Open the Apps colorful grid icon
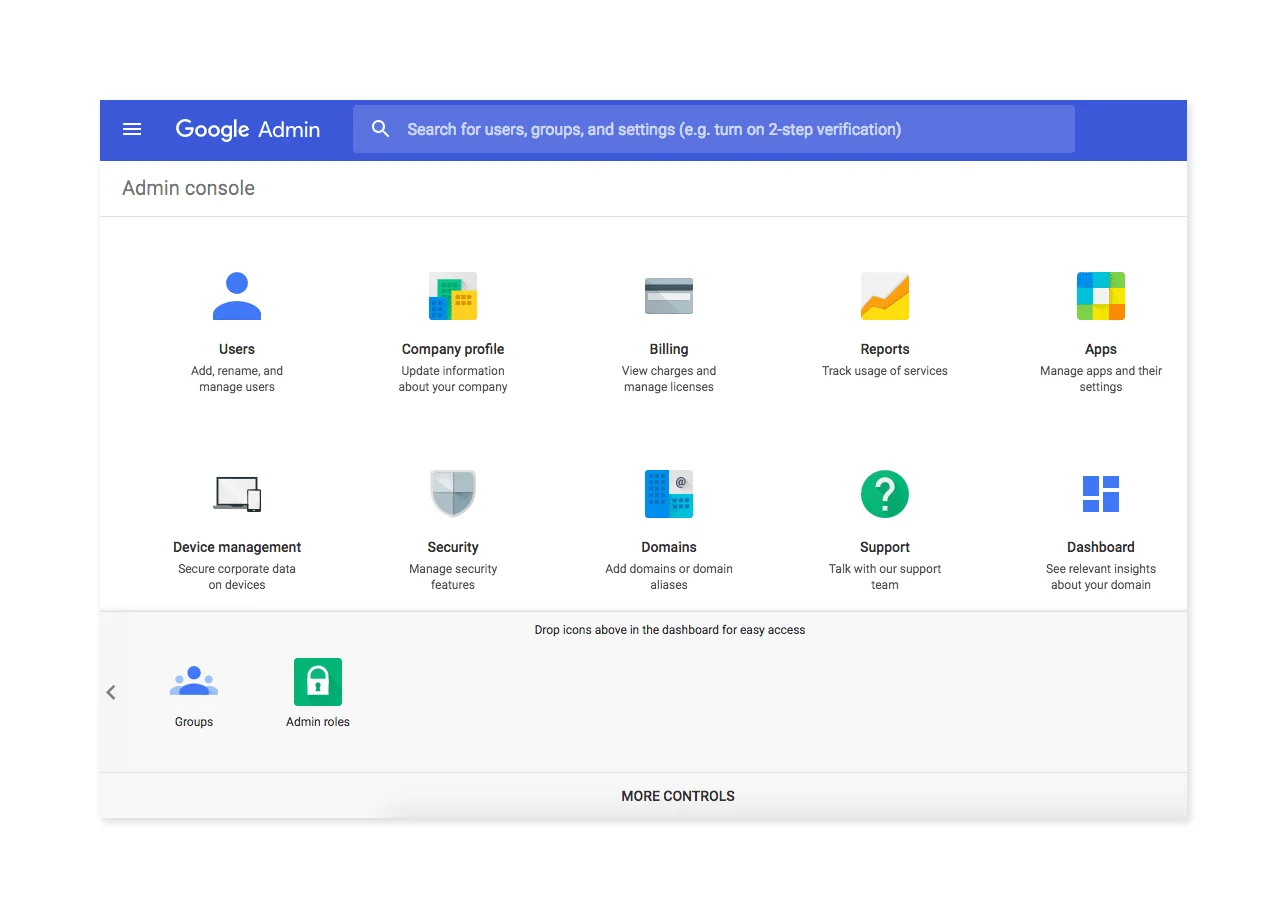1287x918 pixels. [x=1101, y=296]
